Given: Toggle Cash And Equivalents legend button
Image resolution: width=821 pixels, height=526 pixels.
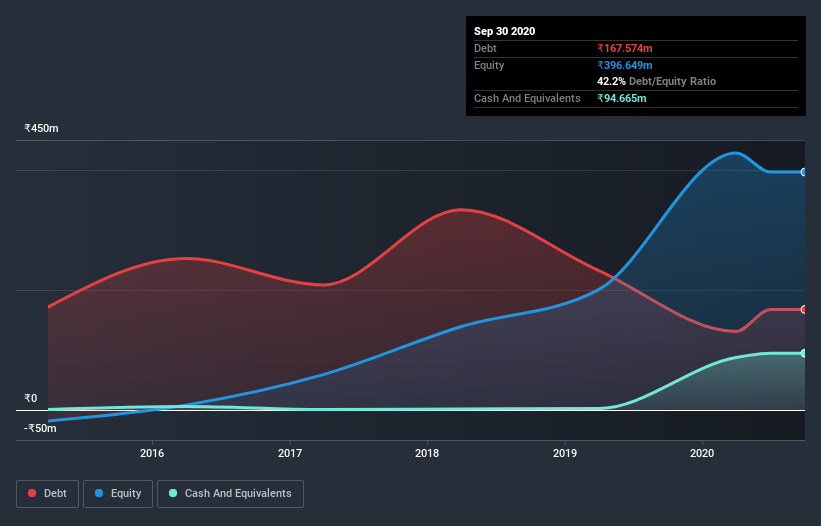Looking at the screenshot, I should (x=230, y=494).
